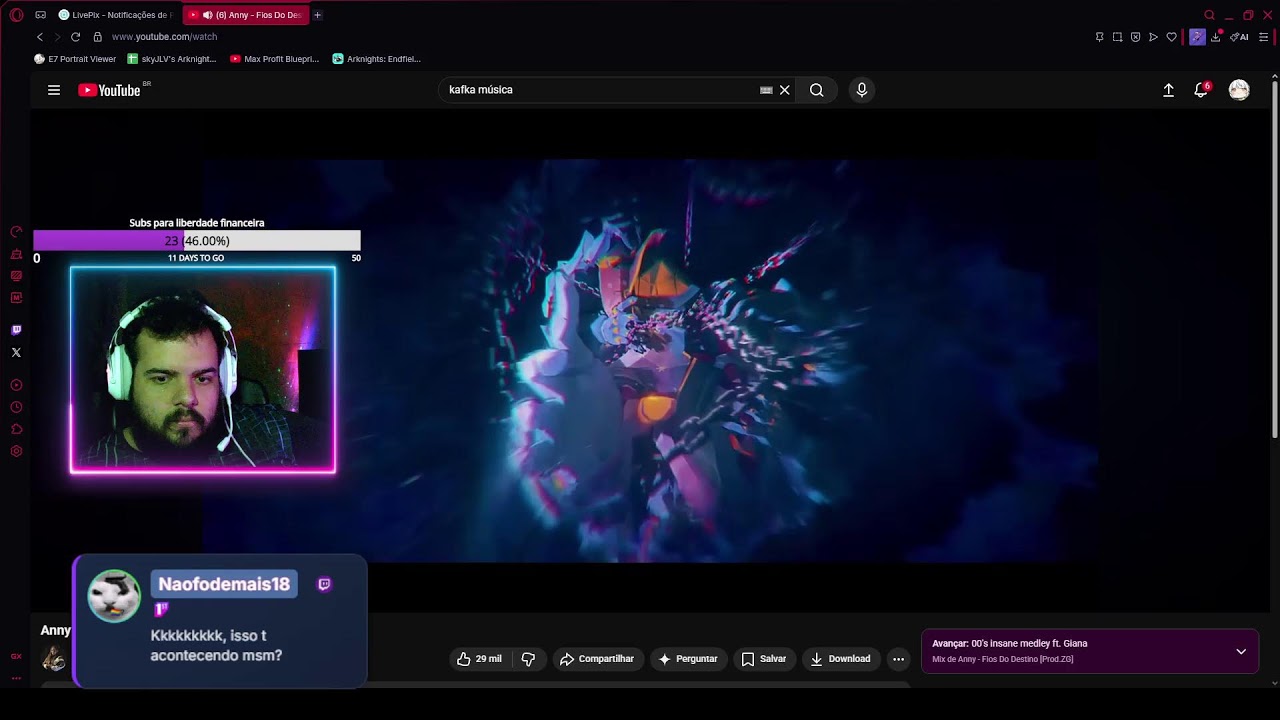
Task: Open the ad blocker shield icon
Action: (1135, 37)
